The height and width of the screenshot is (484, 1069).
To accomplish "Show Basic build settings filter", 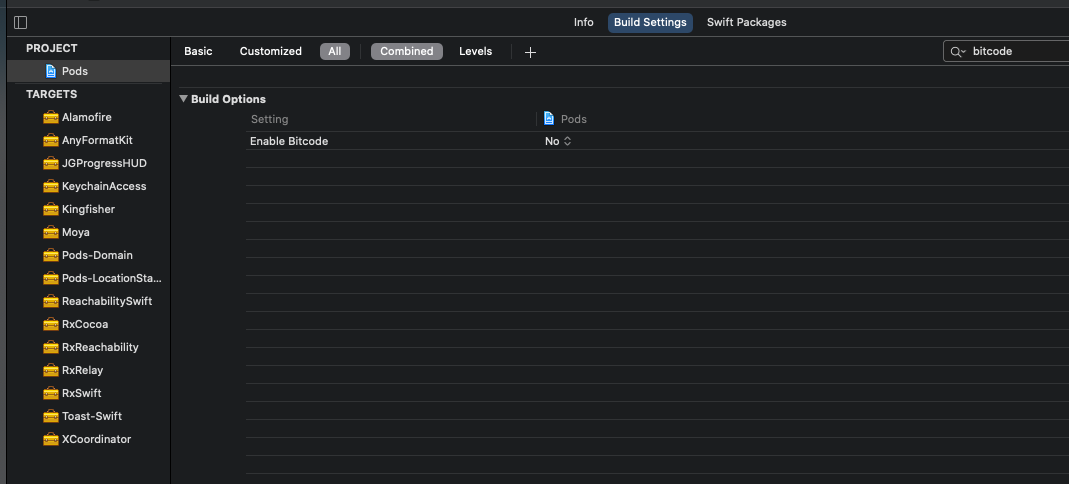I will coord(198,51).
